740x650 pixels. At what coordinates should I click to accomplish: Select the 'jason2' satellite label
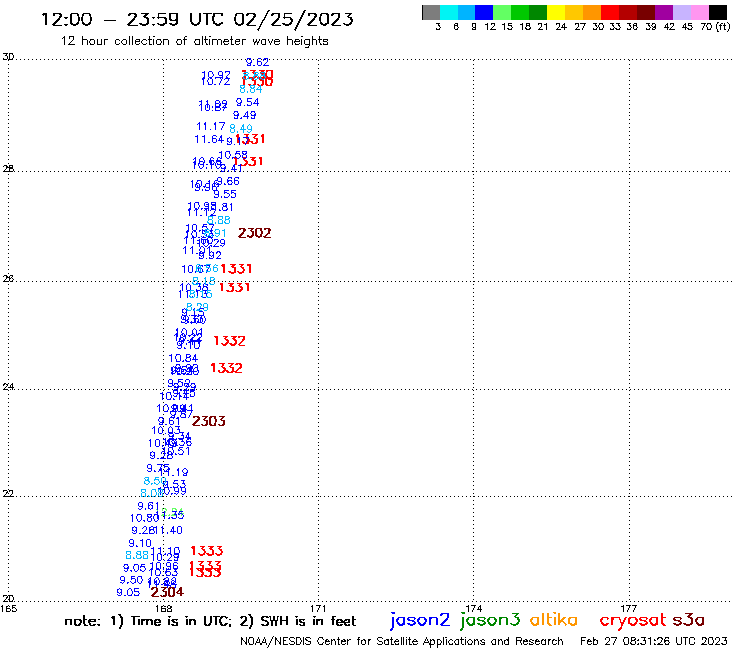pyautogui.click(x=420, y=620)
